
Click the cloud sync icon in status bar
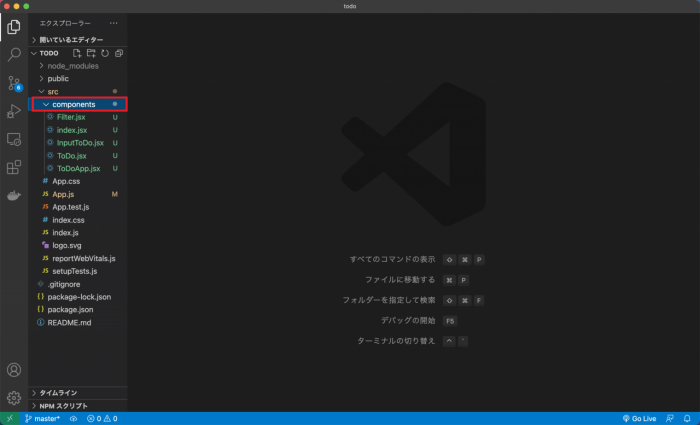tap(74, 418)
